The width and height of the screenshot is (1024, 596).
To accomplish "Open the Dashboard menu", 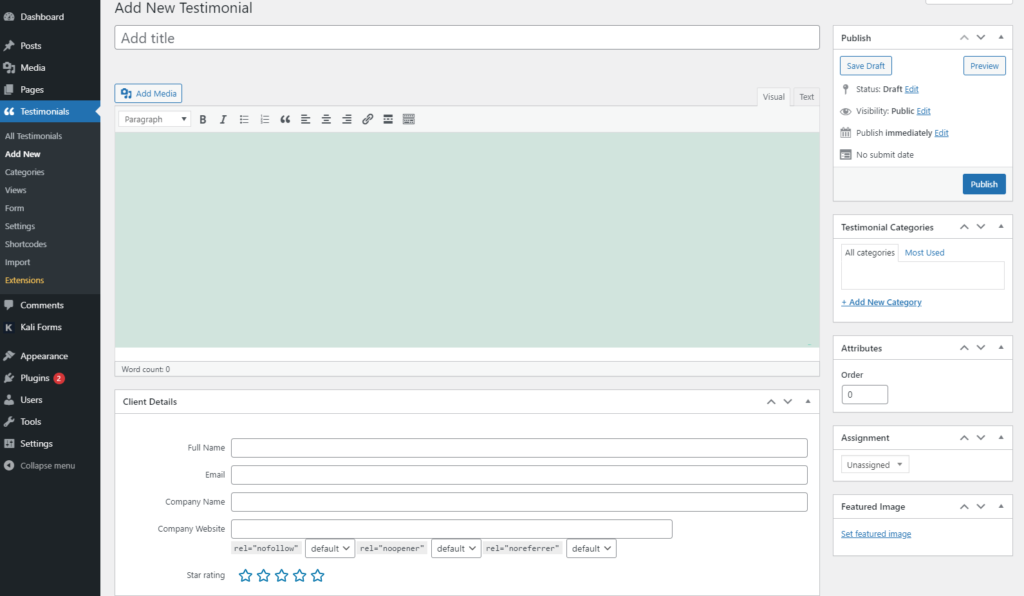I will [50, 17].
